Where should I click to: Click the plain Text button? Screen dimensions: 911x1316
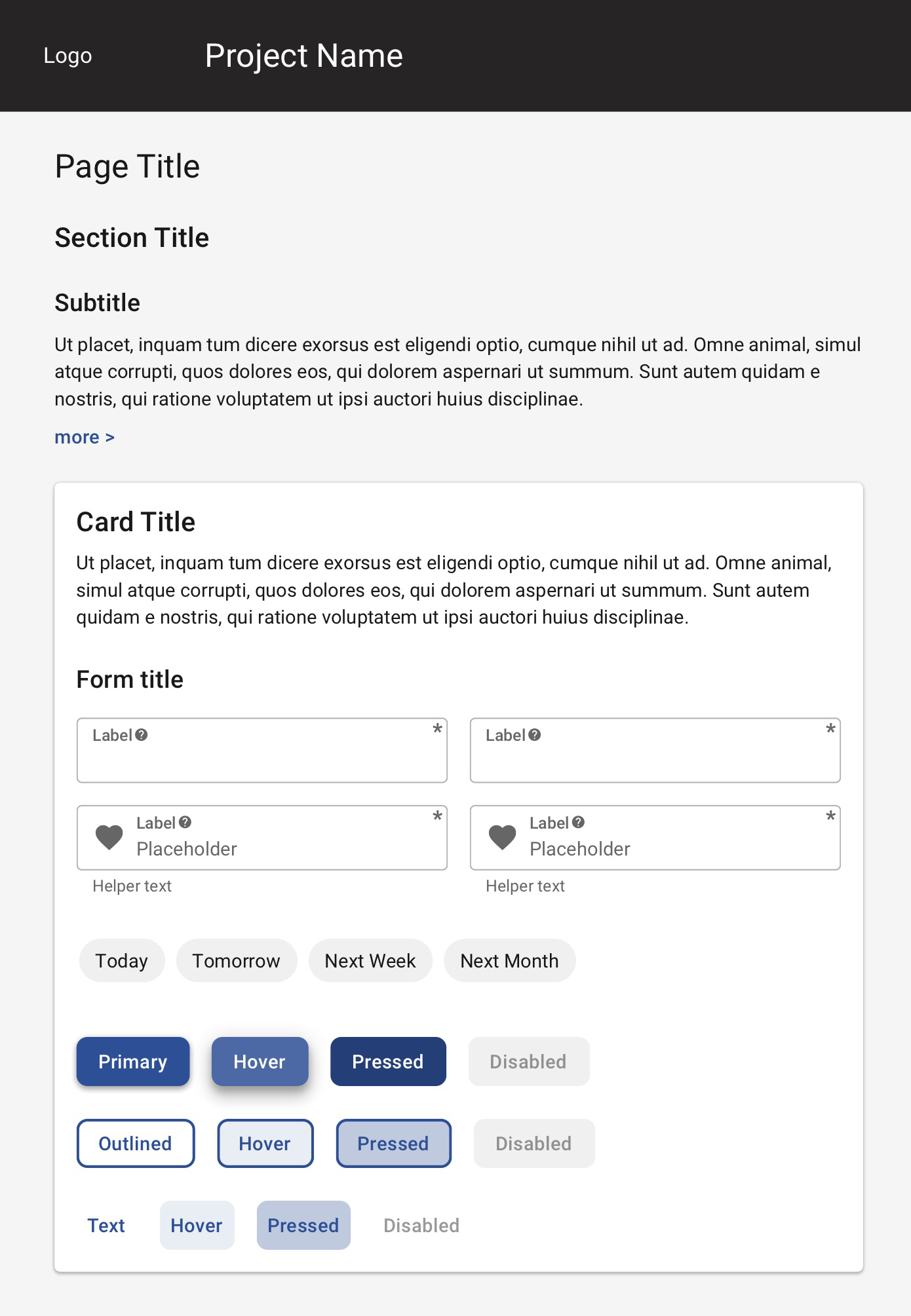106,1226
